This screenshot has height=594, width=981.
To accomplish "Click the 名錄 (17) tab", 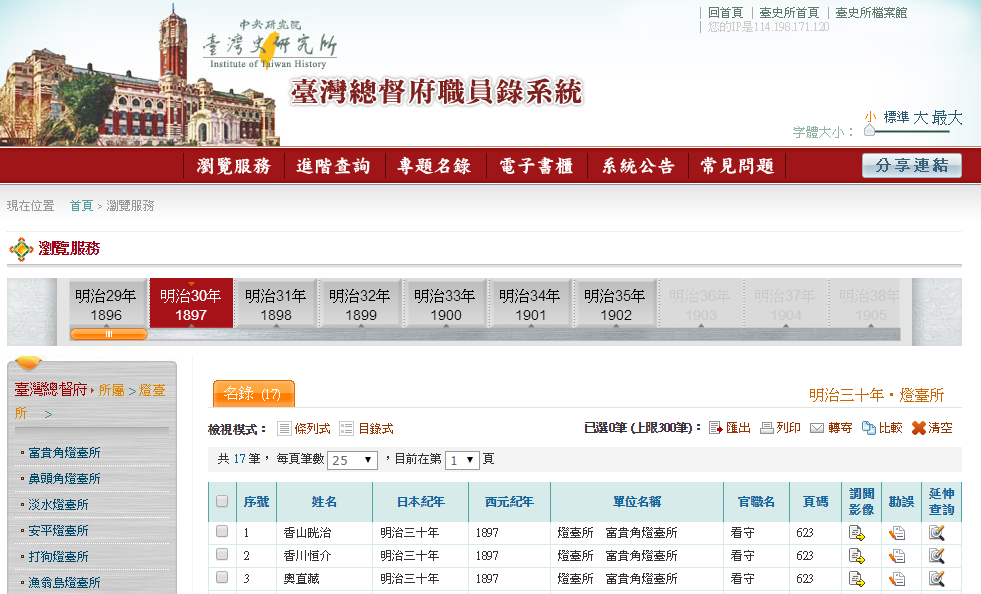I will pos(253,394).
